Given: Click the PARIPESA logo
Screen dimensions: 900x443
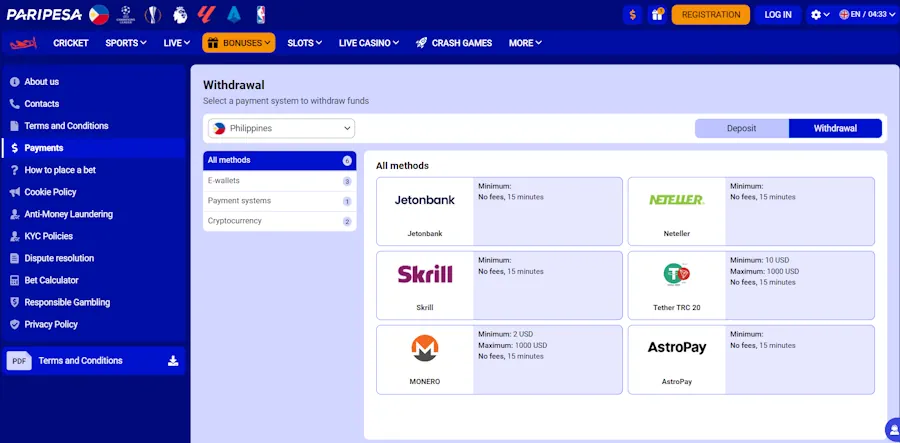Looking at the screenshot, I should (x=44, y=14).
